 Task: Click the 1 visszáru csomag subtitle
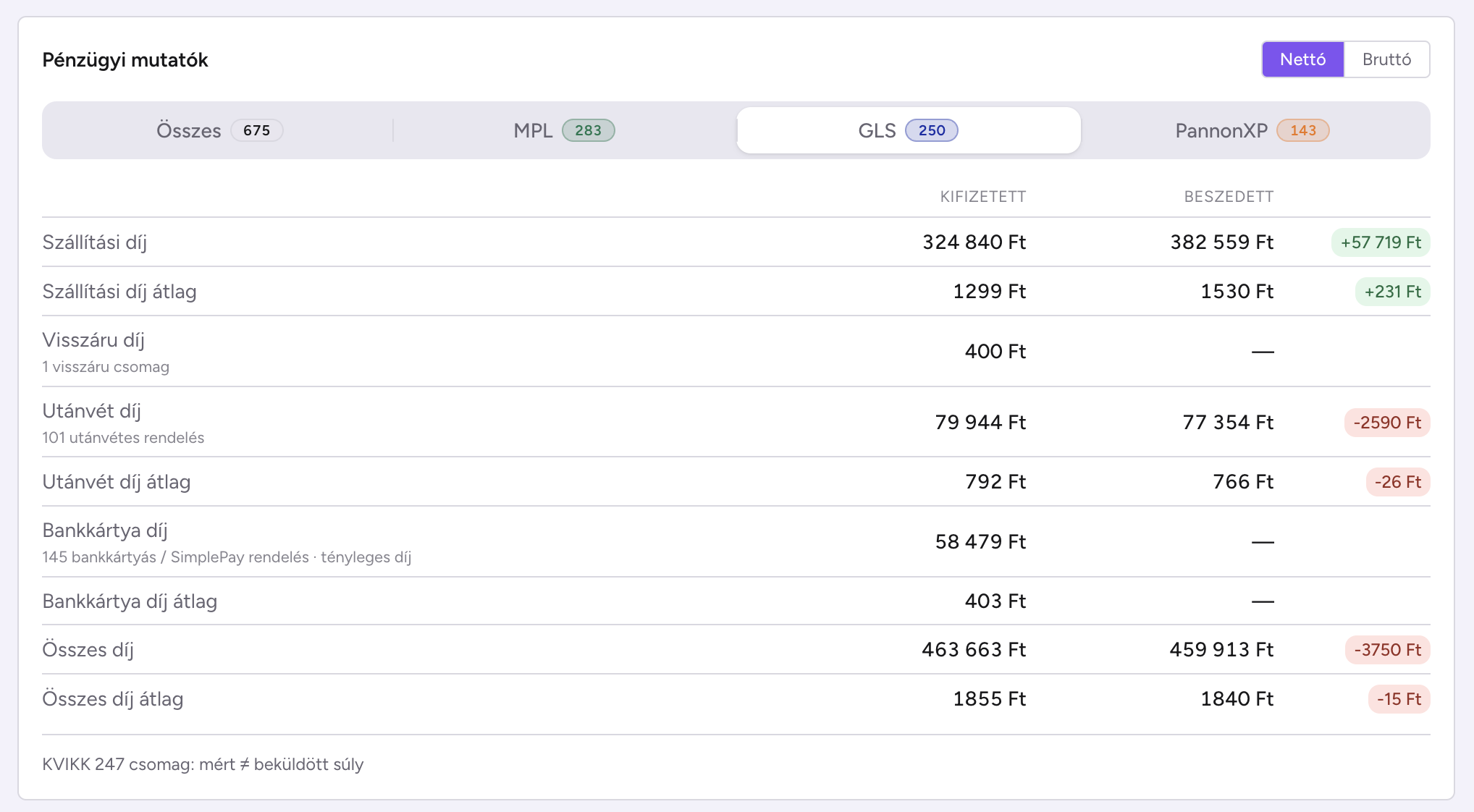point(106,367)
